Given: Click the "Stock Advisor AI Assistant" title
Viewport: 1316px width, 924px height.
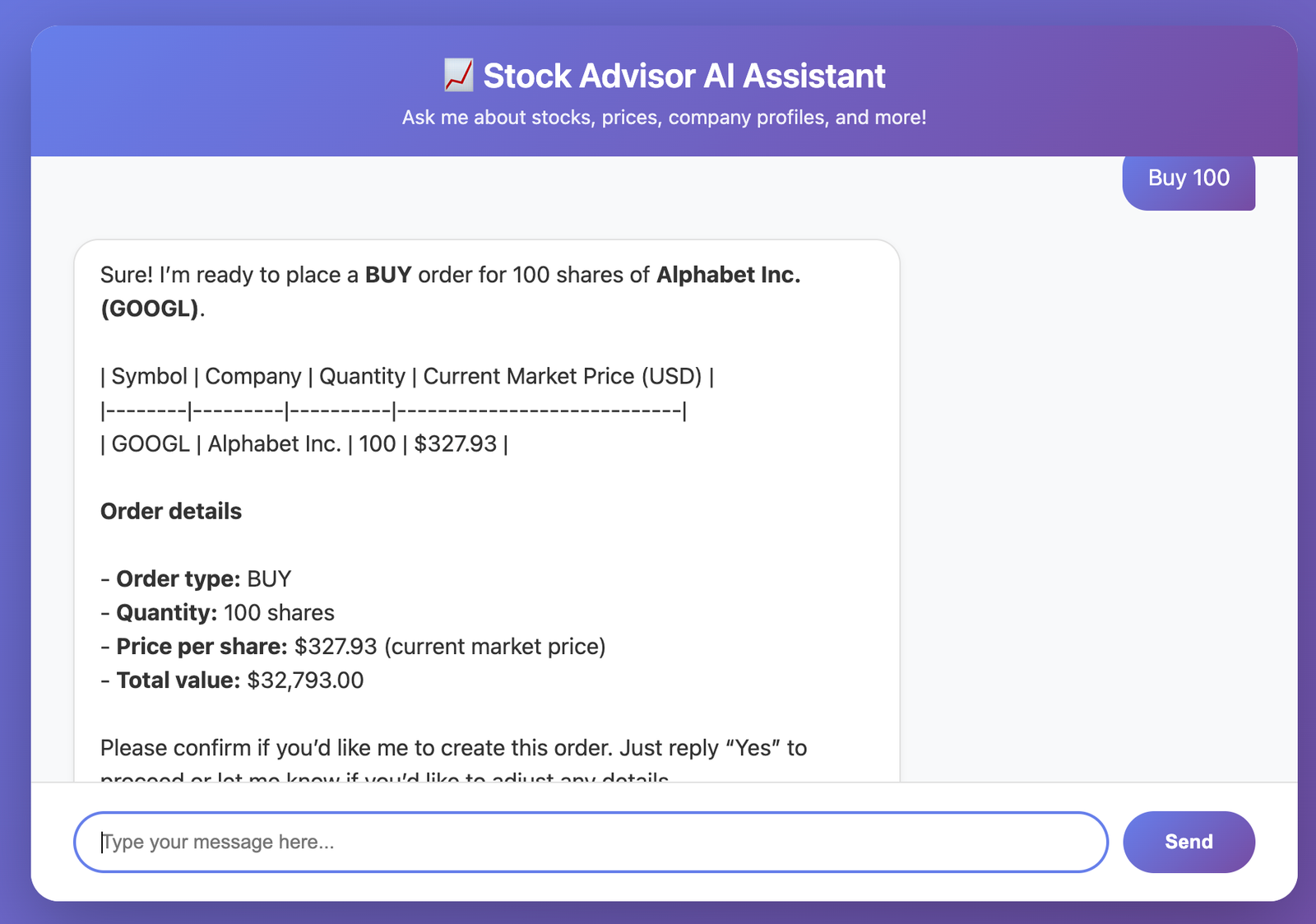Looking at the screenshot, I should [x=683, y=76].
